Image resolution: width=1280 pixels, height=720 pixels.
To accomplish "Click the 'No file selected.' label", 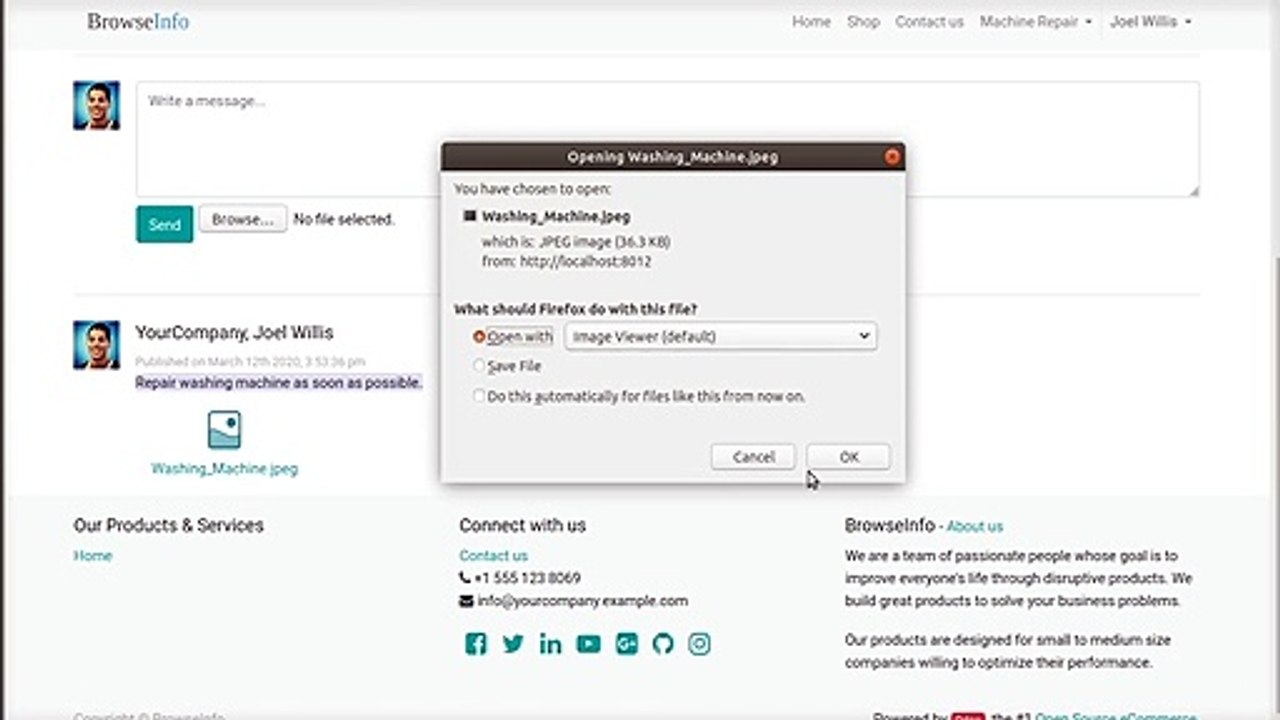I will 344,220.
